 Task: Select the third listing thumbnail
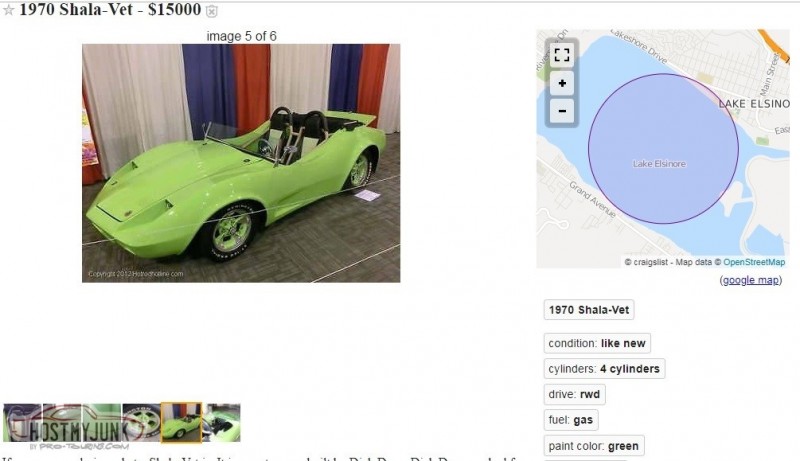[x=102, y=423]
